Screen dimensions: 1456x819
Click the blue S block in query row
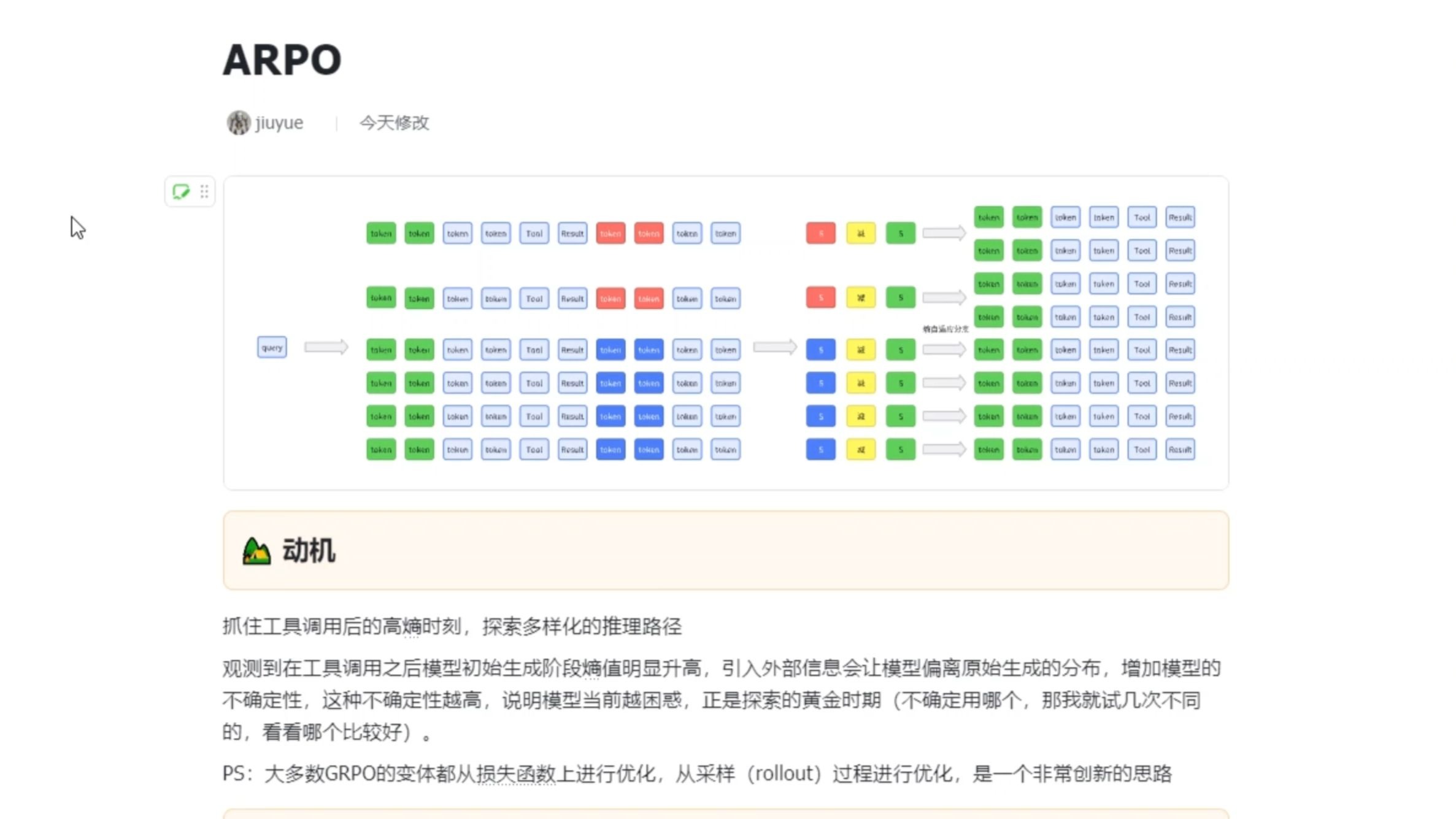pos(821,350)
